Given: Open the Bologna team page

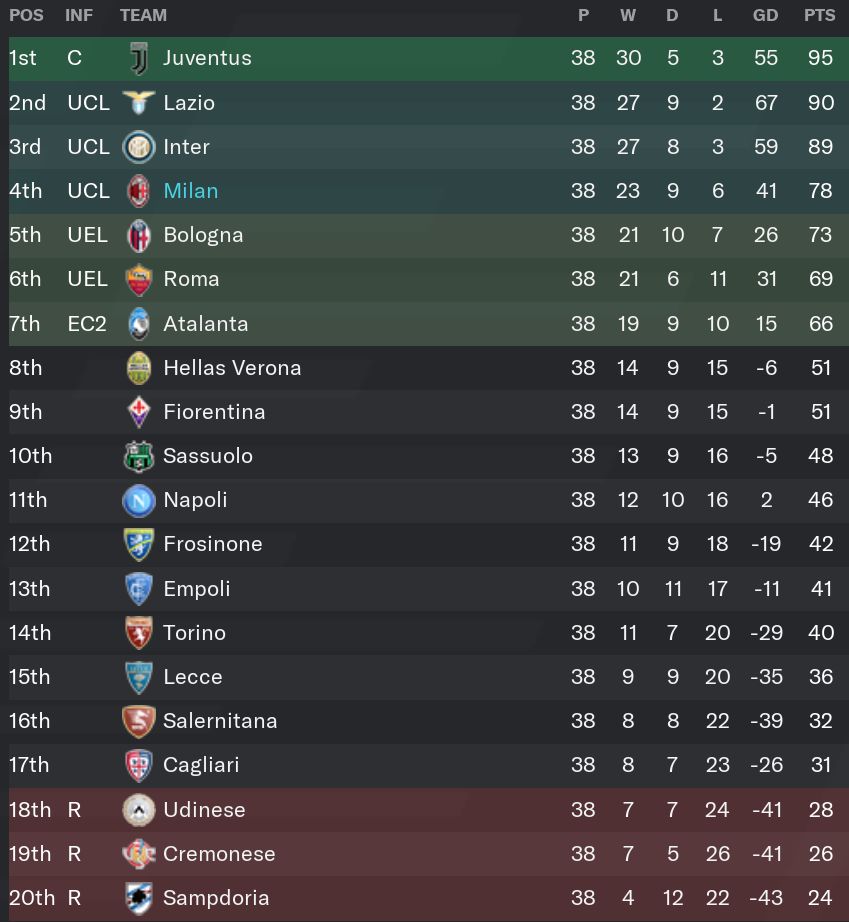Looking at the screenshot, I should point(203,235).
